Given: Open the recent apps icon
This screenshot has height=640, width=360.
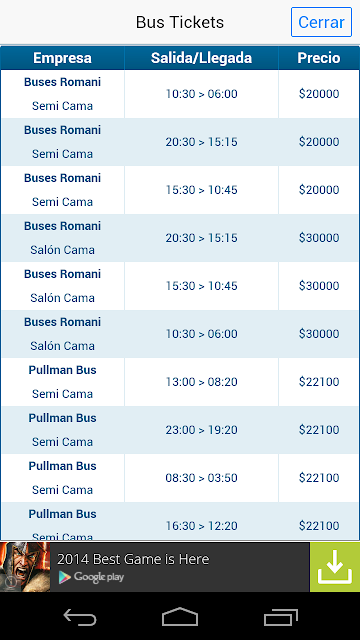Looking at the screenshot, I should tap(280, 616).
